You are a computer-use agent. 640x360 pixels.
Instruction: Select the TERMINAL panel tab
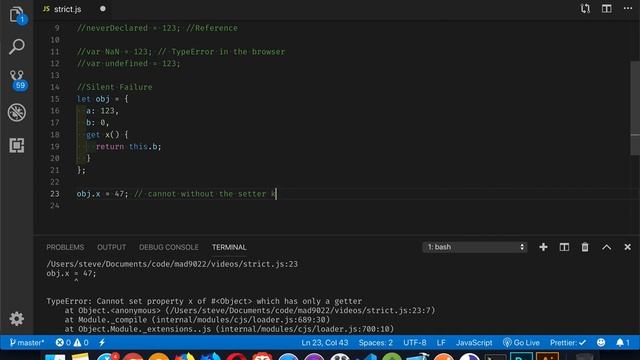tap(229, 247)
